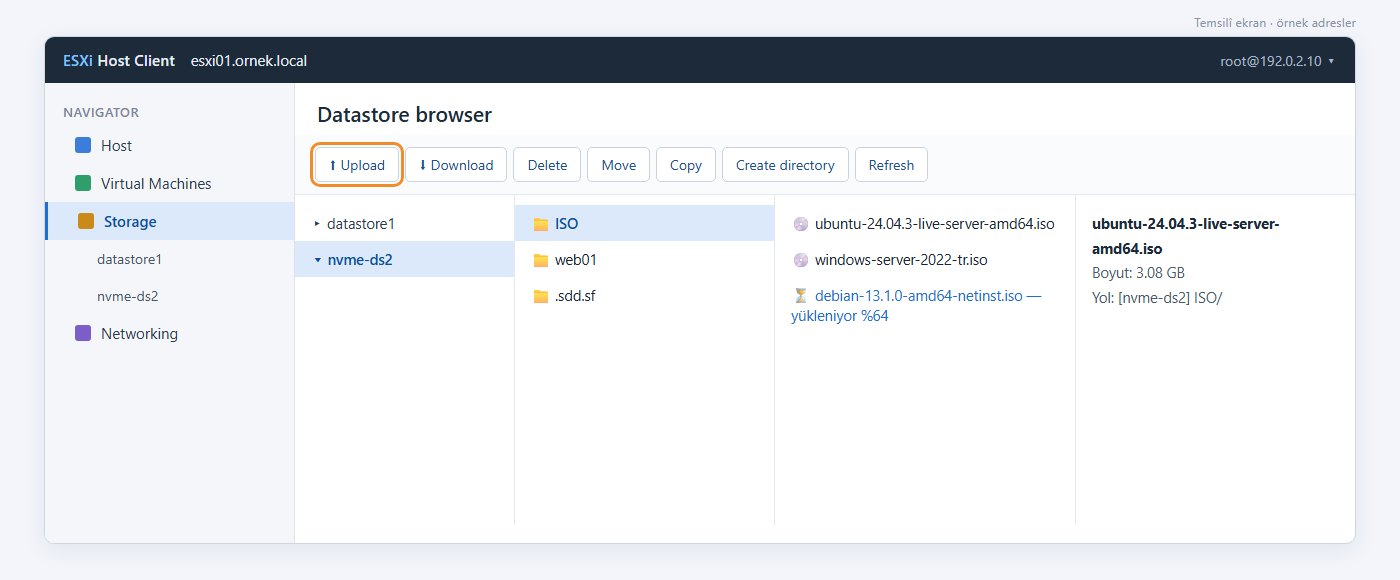This screenshot has height=580, width=1400.
Task: Open Virtual Machines in the navigator
Action: coord(170,184)
